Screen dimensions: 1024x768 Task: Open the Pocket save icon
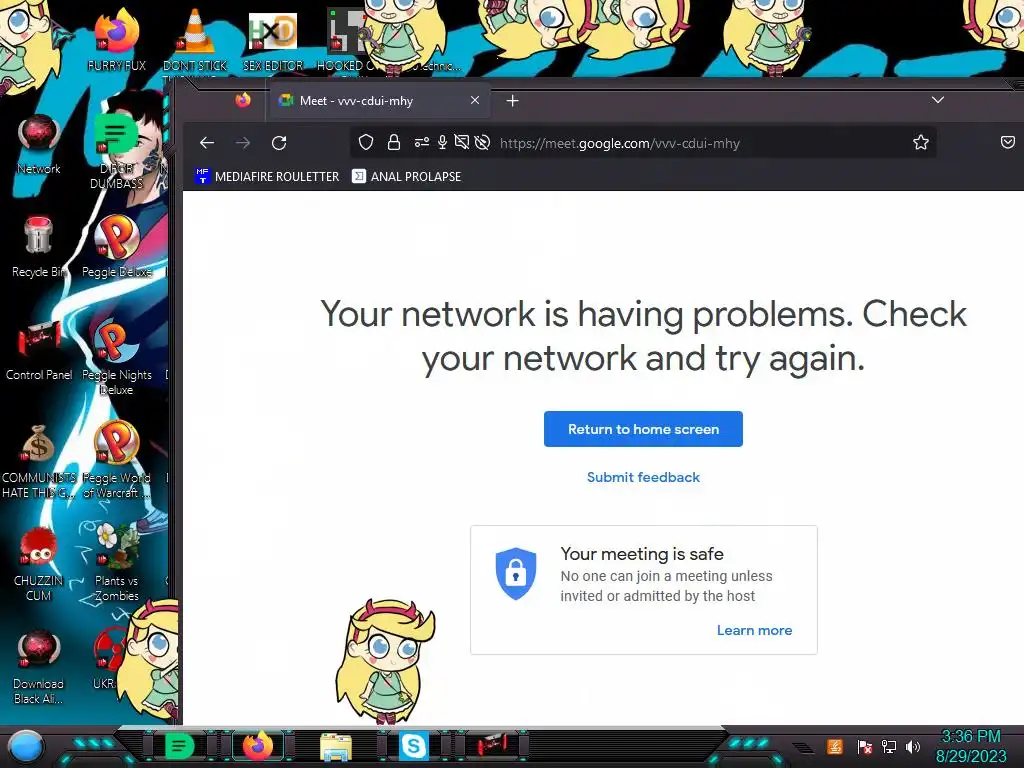[1008, 142]
